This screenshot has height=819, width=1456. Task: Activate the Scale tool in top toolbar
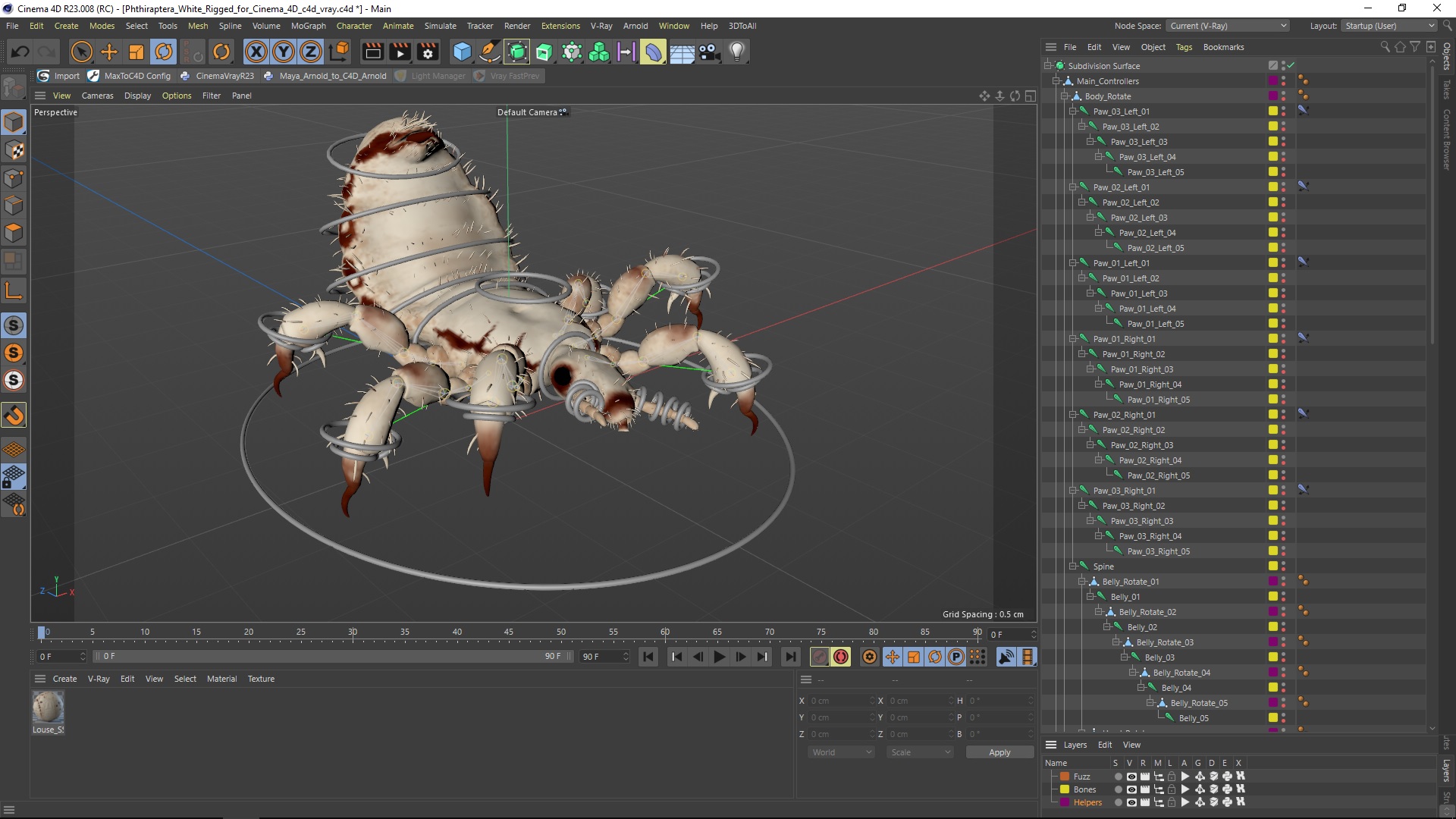[136, 52]
